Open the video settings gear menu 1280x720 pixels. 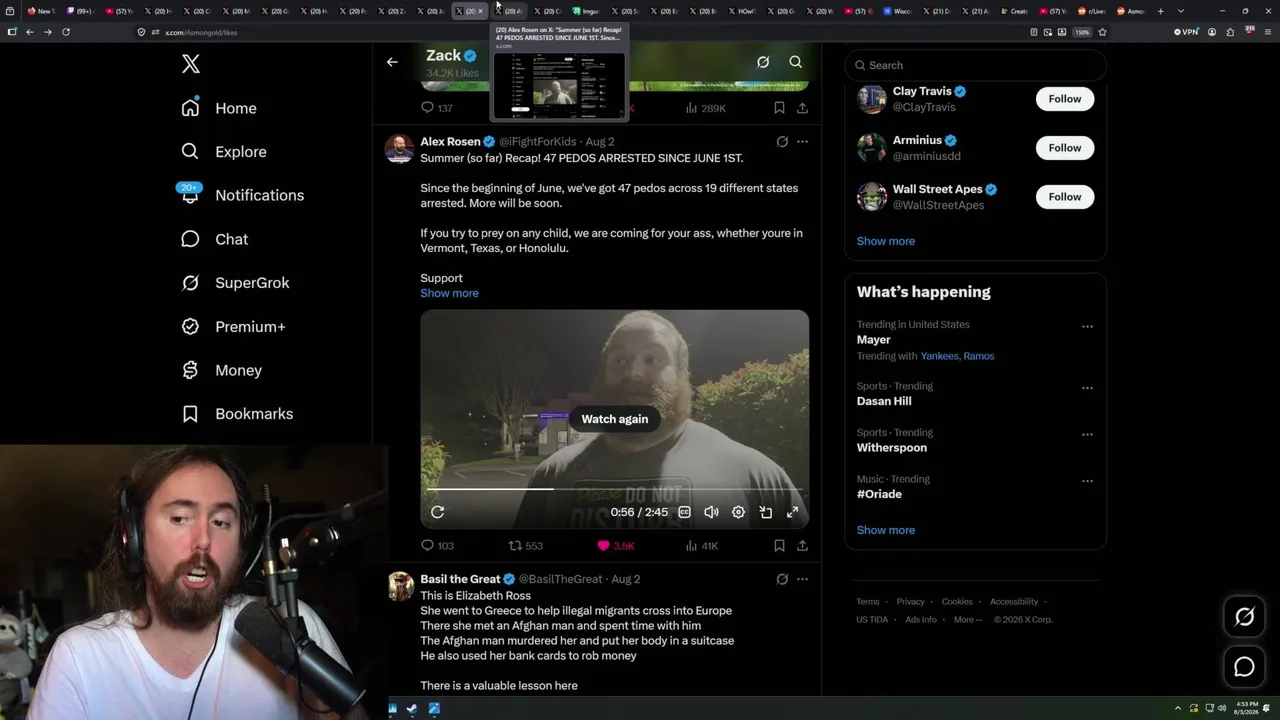point(738,512)
